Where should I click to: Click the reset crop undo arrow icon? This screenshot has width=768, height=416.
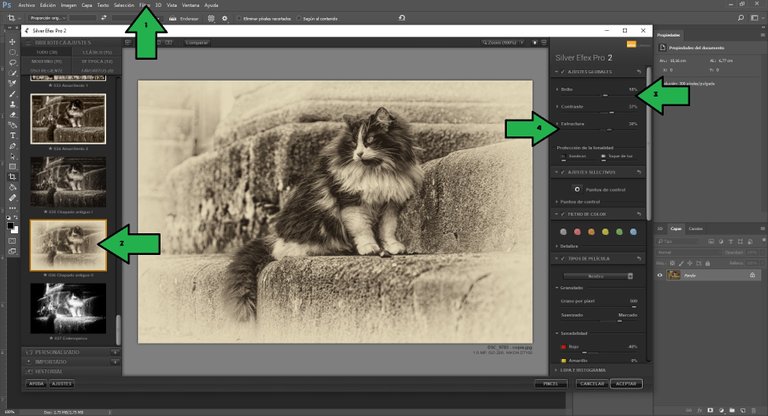coord(402,18)
